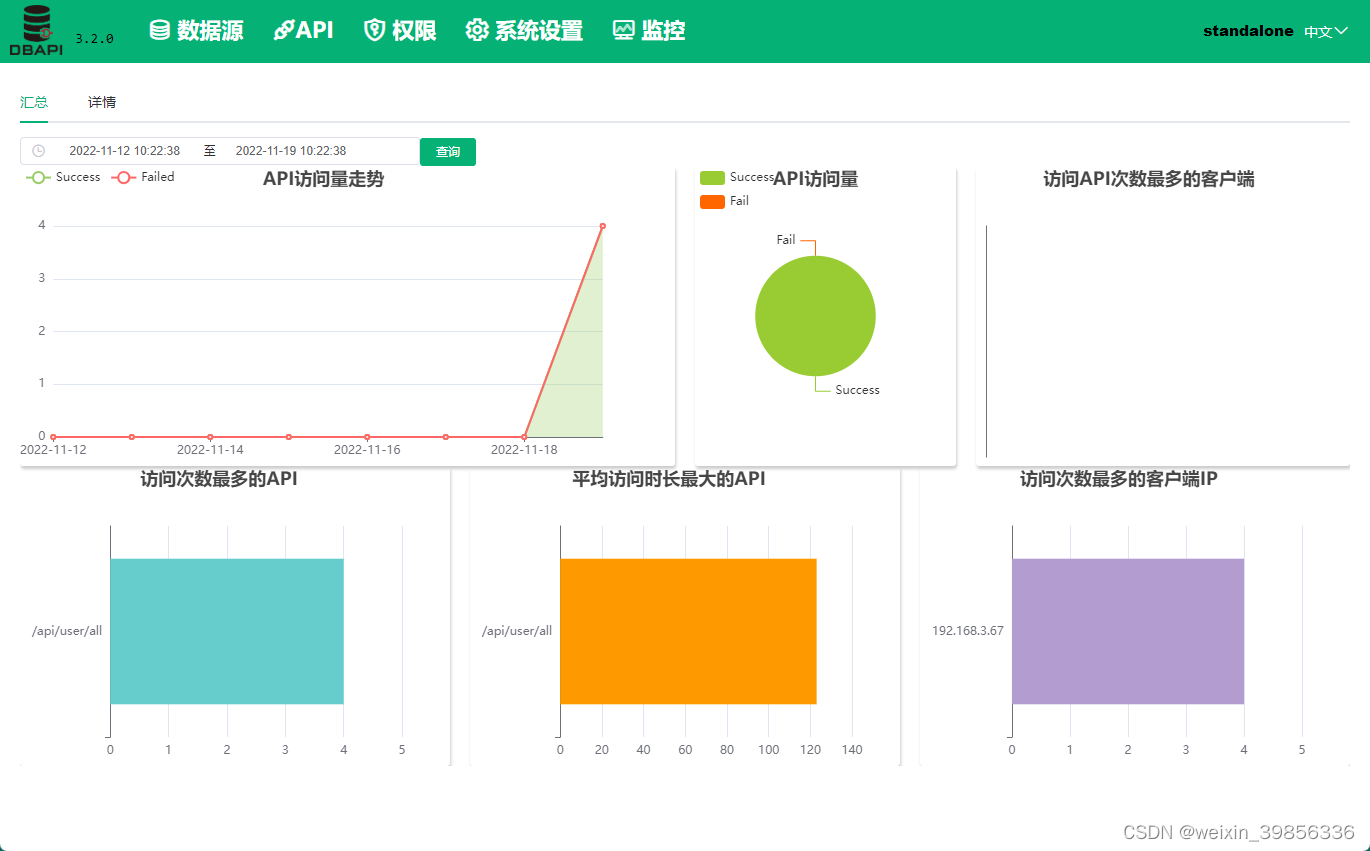Open the 监控 menu
The height and width of the screenshot is (851, 1370).
[x=649, y=30]
